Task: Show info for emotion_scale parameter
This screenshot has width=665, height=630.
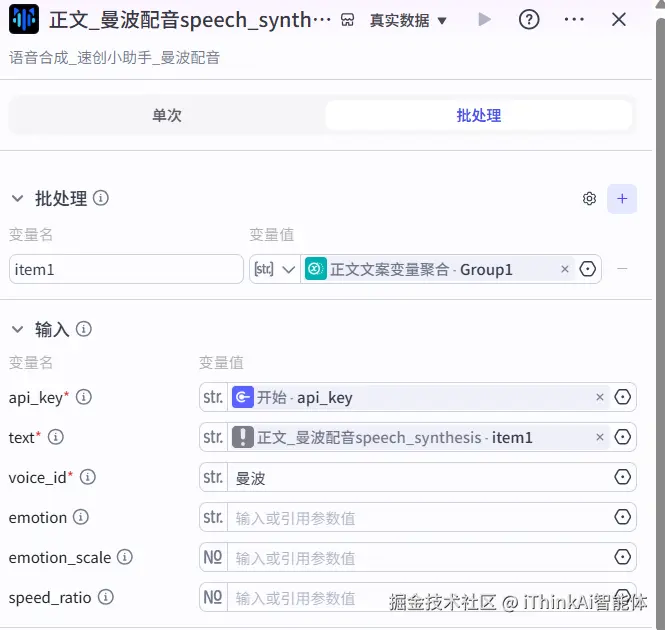Action: pos(125,557)
